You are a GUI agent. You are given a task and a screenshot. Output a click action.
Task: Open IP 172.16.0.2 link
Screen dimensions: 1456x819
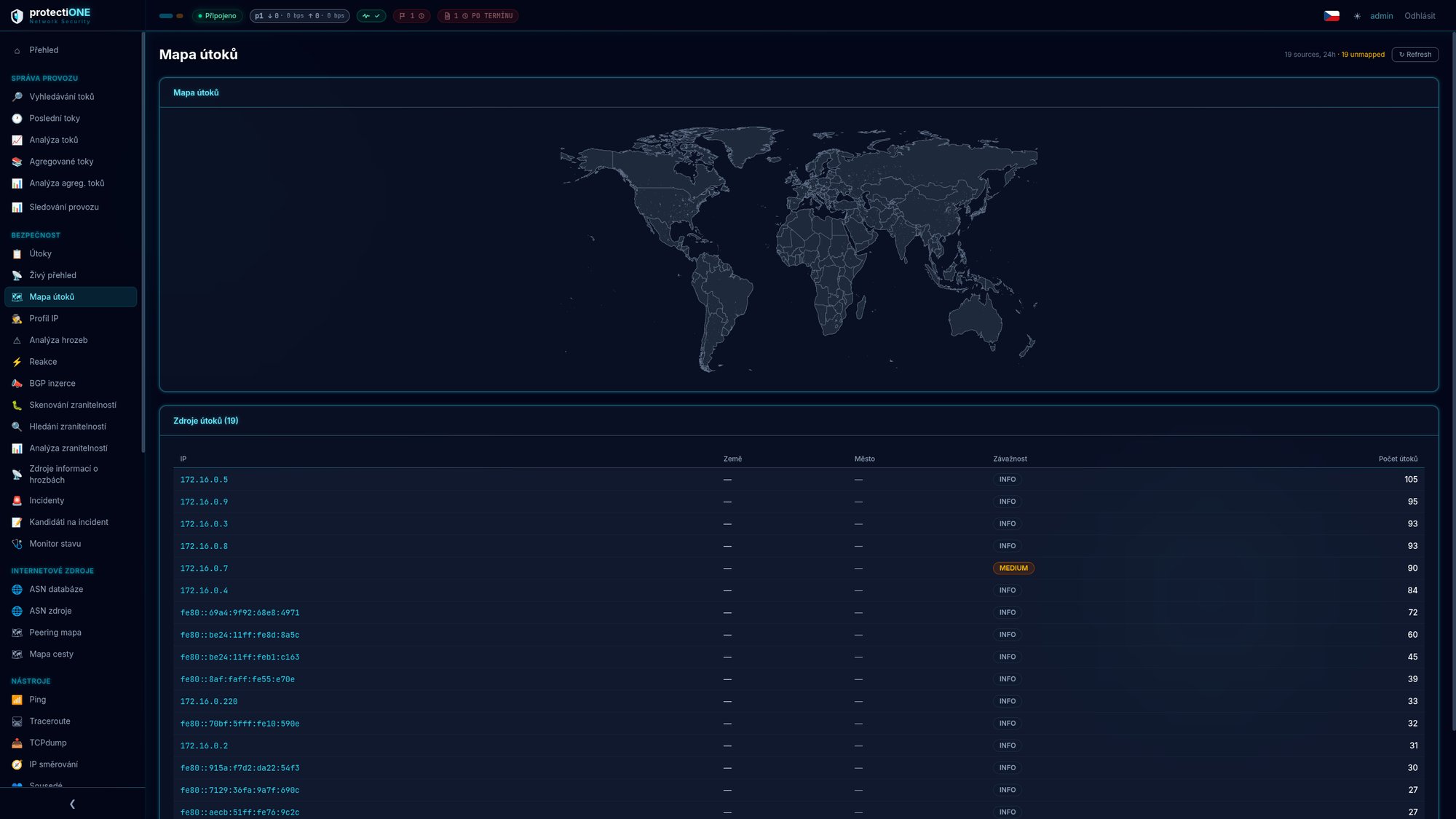pyautogui.click(x=204, y=746)
